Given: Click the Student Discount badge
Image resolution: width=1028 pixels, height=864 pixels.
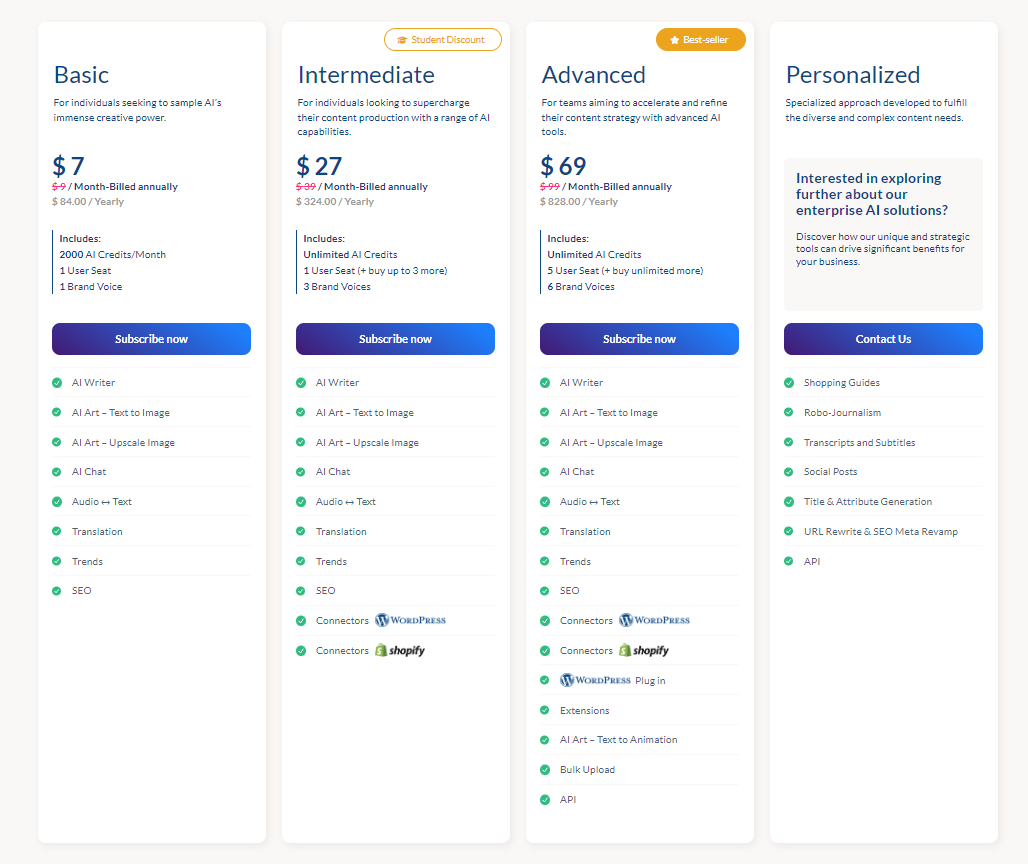Looking at the screenshot, I should pyautogui.click(x=443, y=40).
